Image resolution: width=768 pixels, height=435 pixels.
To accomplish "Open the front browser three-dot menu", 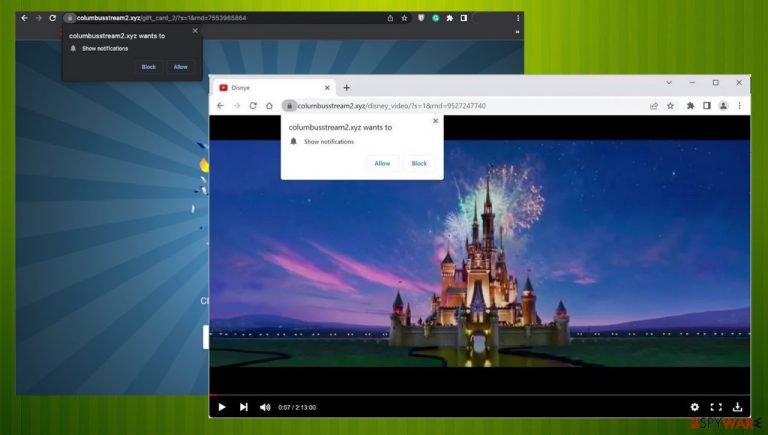I will point(739,105).
